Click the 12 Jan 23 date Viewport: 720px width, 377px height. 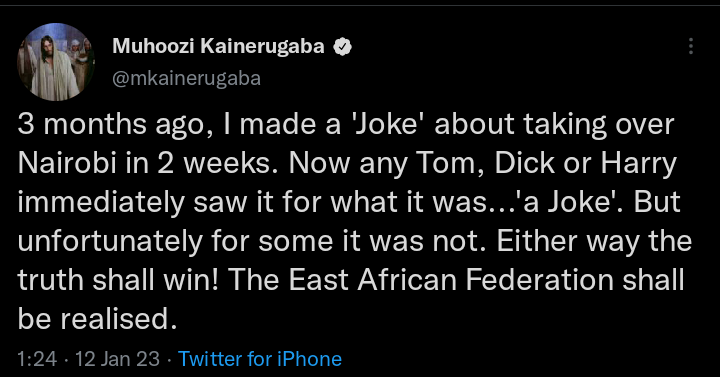point(118,359)
